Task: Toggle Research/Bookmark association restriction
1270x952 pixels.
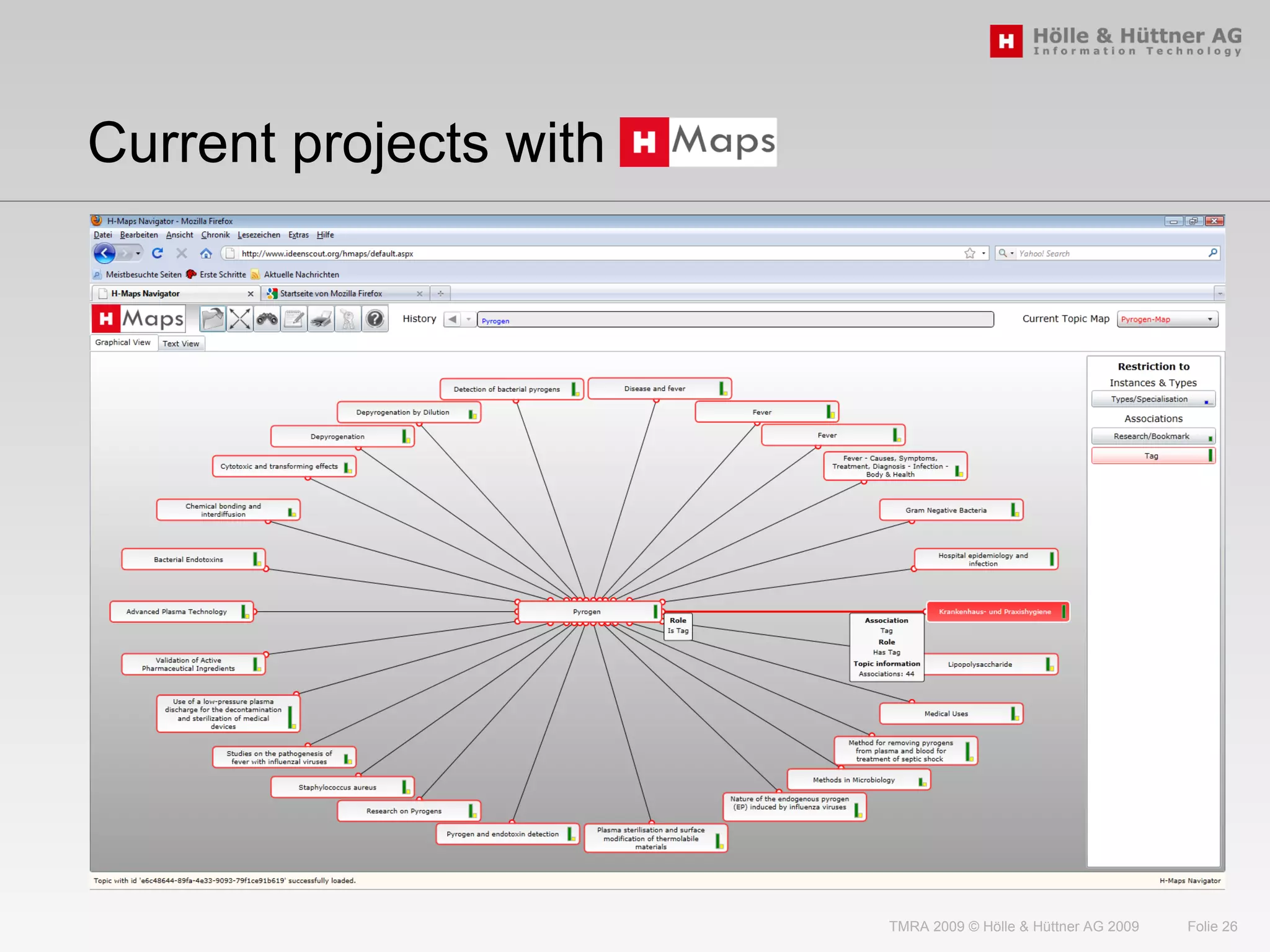Action: [x=1153, y=436]
